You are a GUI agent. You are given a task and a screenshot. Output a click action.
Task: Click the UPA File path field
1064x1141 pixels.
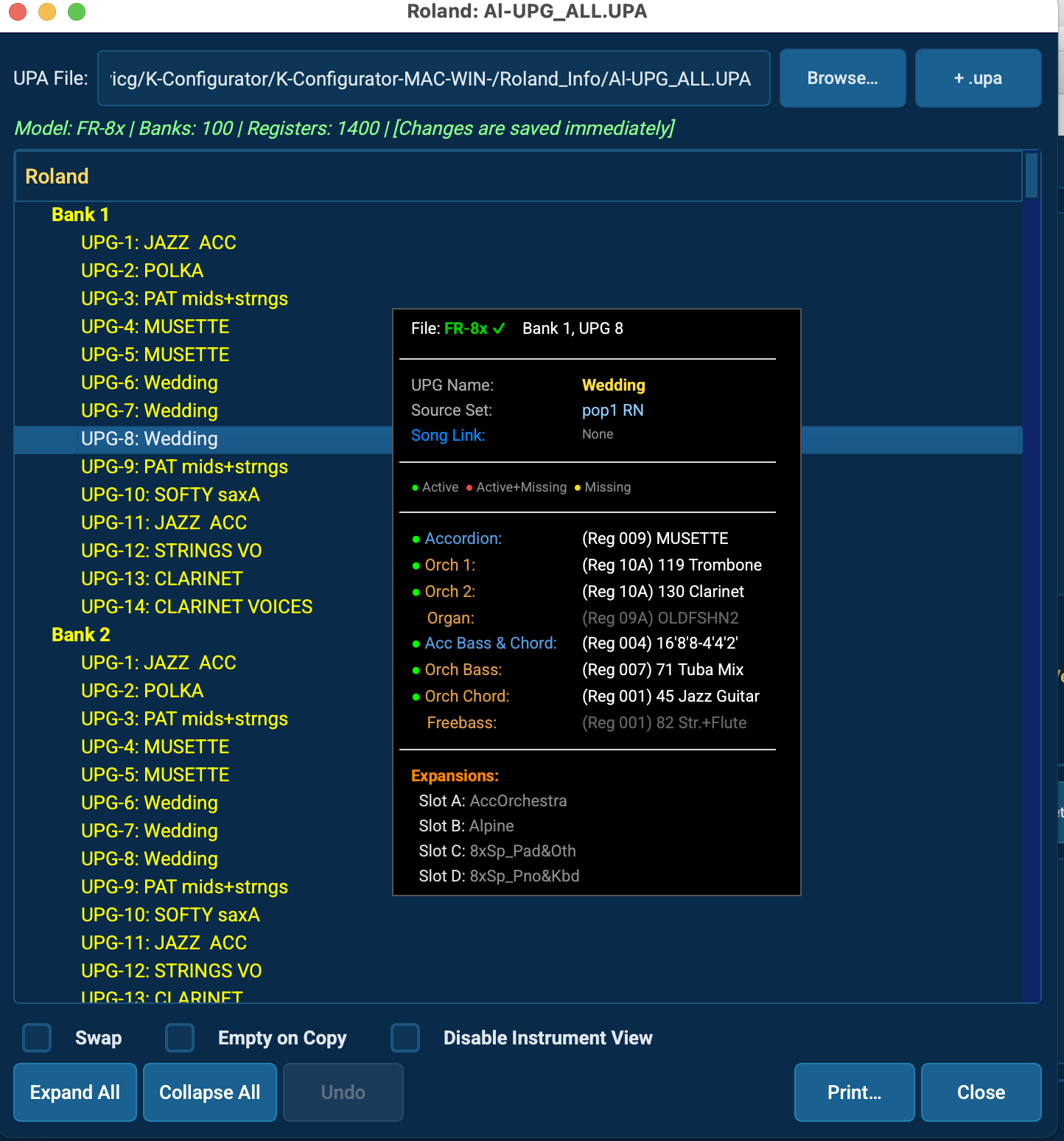click(434, 78)
